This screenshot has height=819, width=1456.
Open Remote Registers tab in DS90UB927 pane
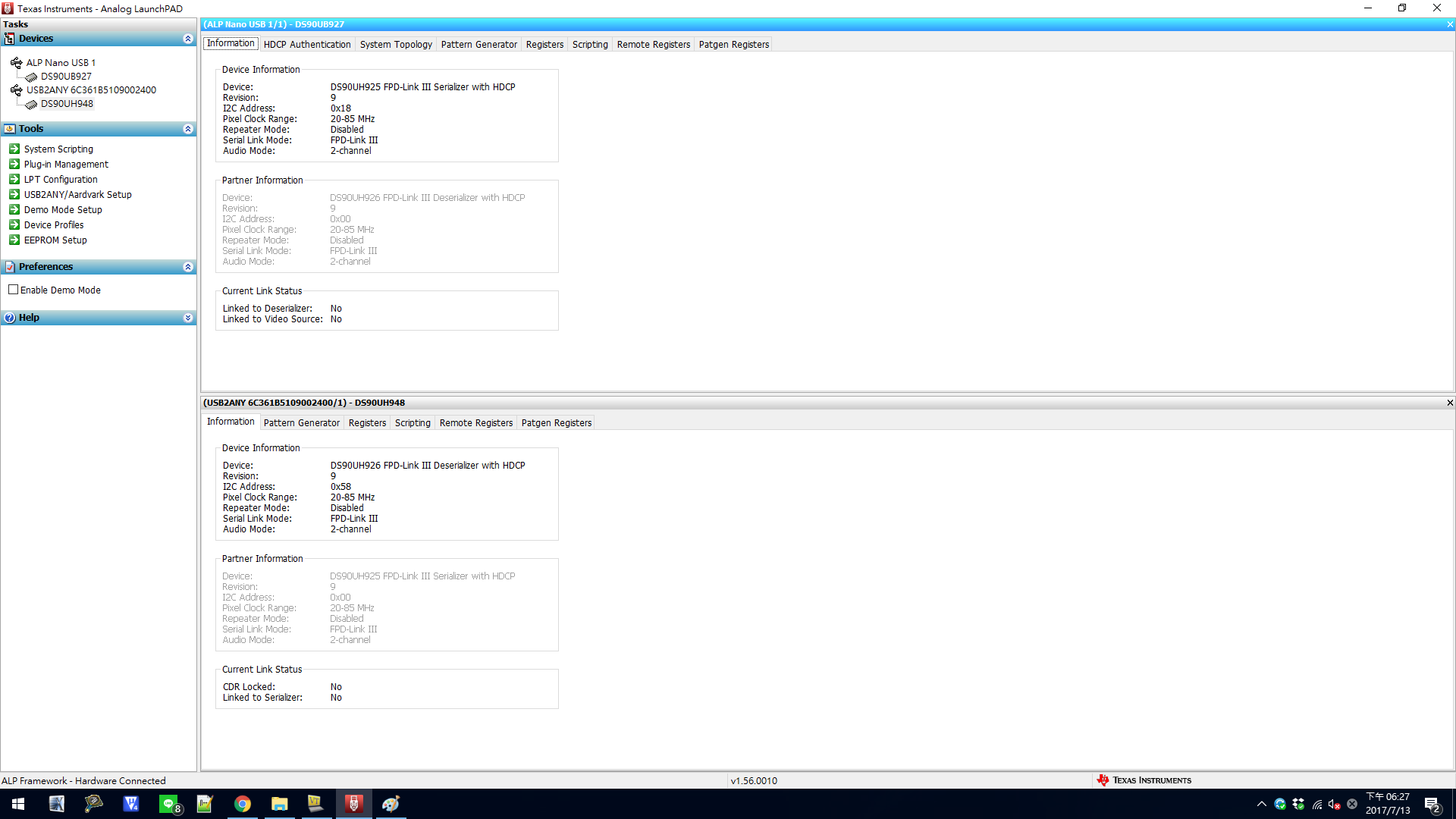click(x=654, y=44)
